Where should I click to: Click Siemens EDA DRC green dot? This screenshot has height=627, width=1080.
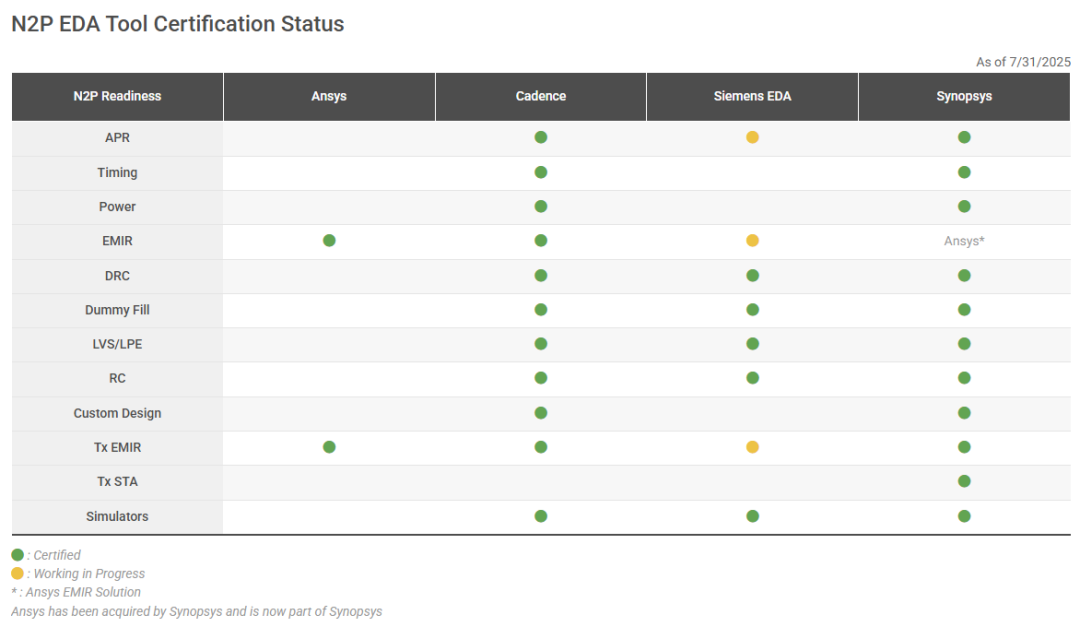click(x=752, y=275)
